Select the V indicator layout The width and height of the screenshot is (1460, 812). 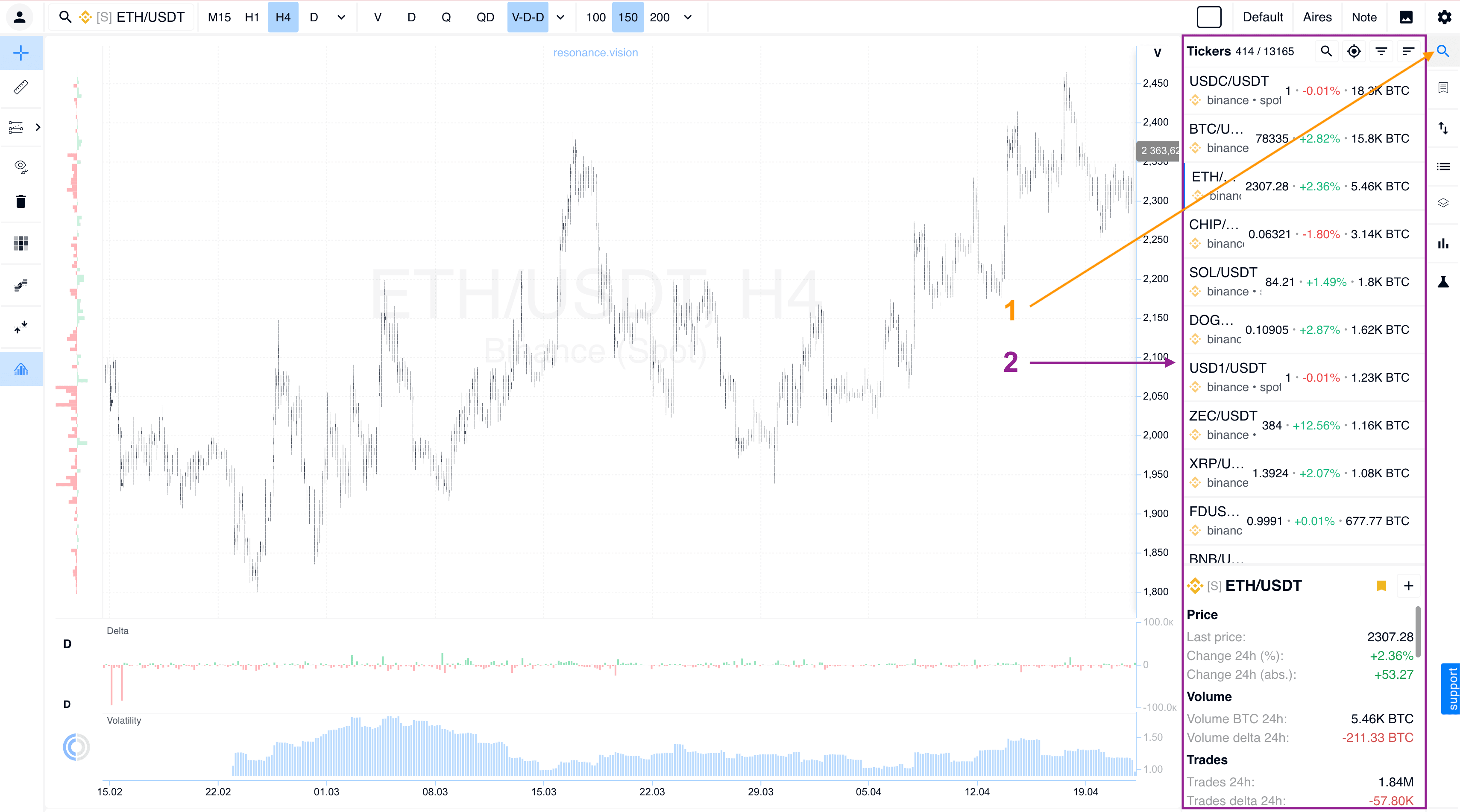[378, 17]
